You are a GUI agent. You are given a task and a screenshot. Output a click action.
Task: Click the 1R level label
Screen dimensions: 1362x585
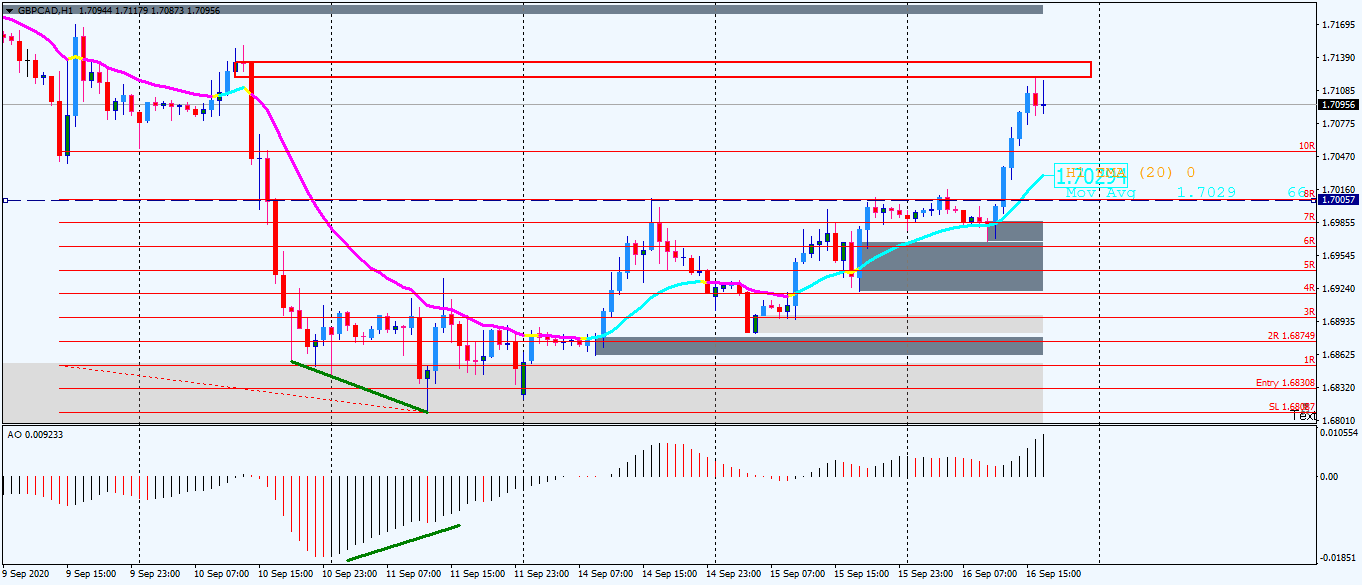click(1308, 359)
